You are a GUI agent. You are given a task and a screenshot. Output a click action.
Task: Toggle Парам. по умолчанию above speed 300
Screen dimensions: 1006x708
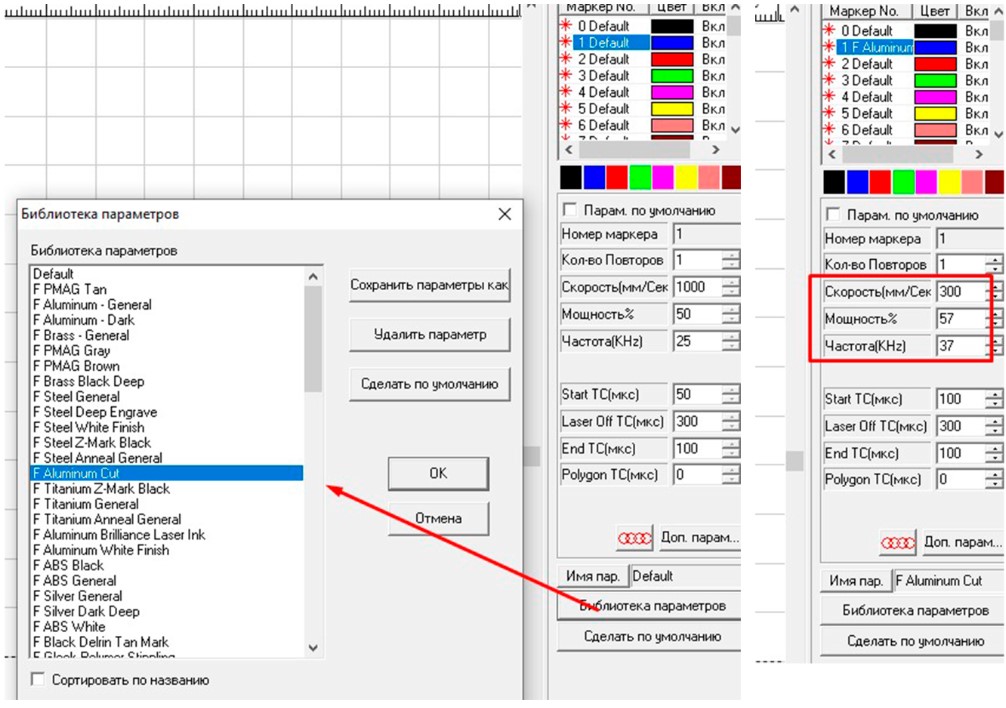(x=832, y=214)
